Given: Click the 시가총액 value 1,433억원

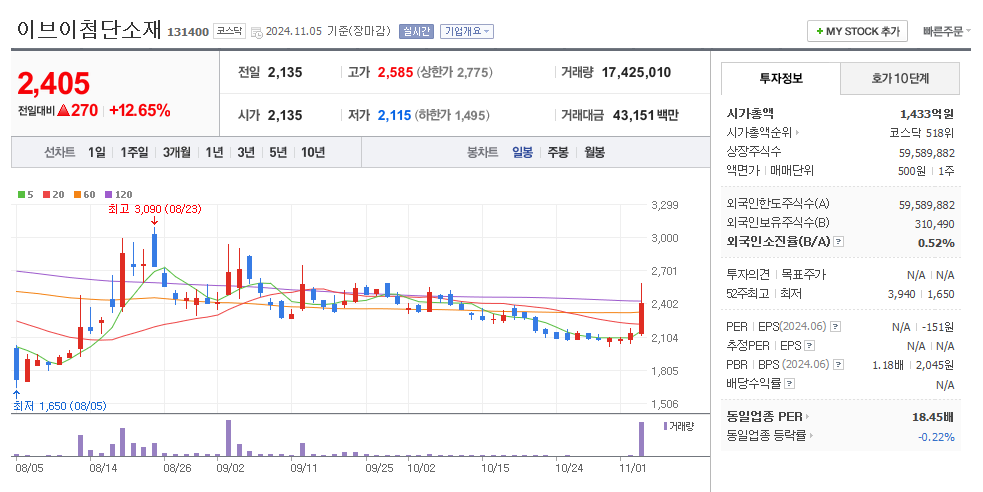Looking at the screenshot, I should point(927,113).
